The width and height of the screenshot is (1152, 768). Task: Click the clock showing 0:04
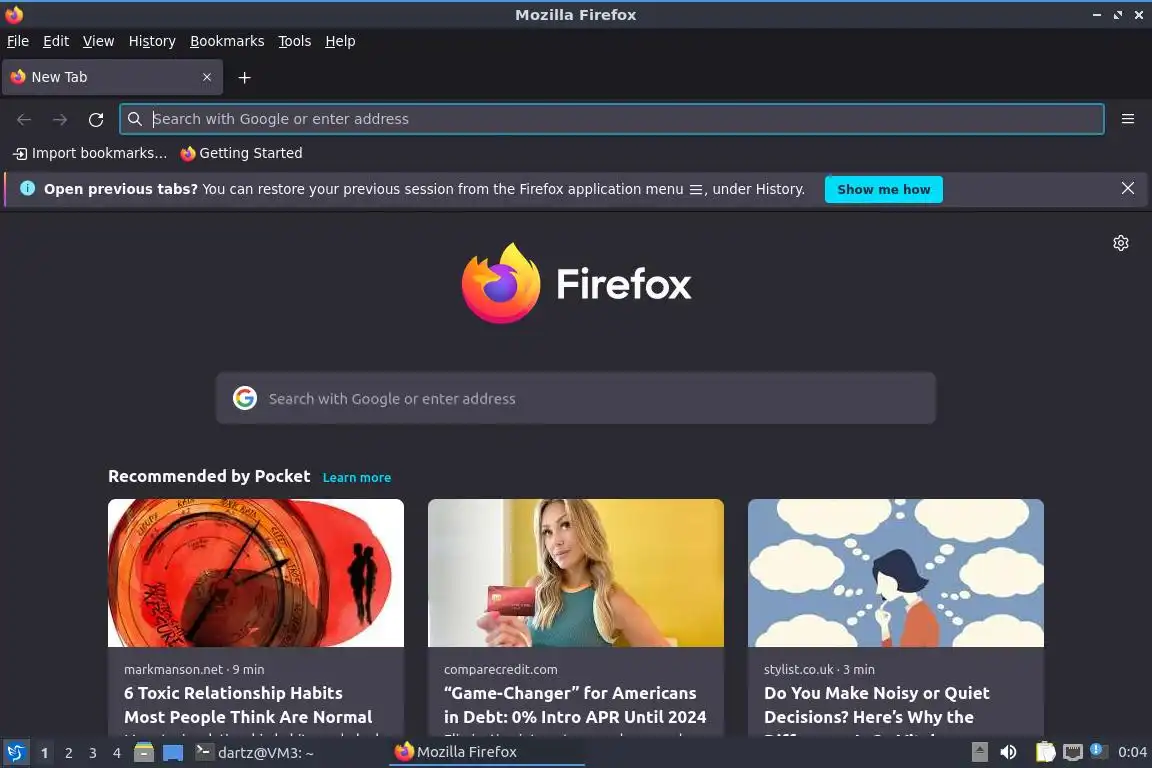pyautogui.click(x=1132, y=752)
